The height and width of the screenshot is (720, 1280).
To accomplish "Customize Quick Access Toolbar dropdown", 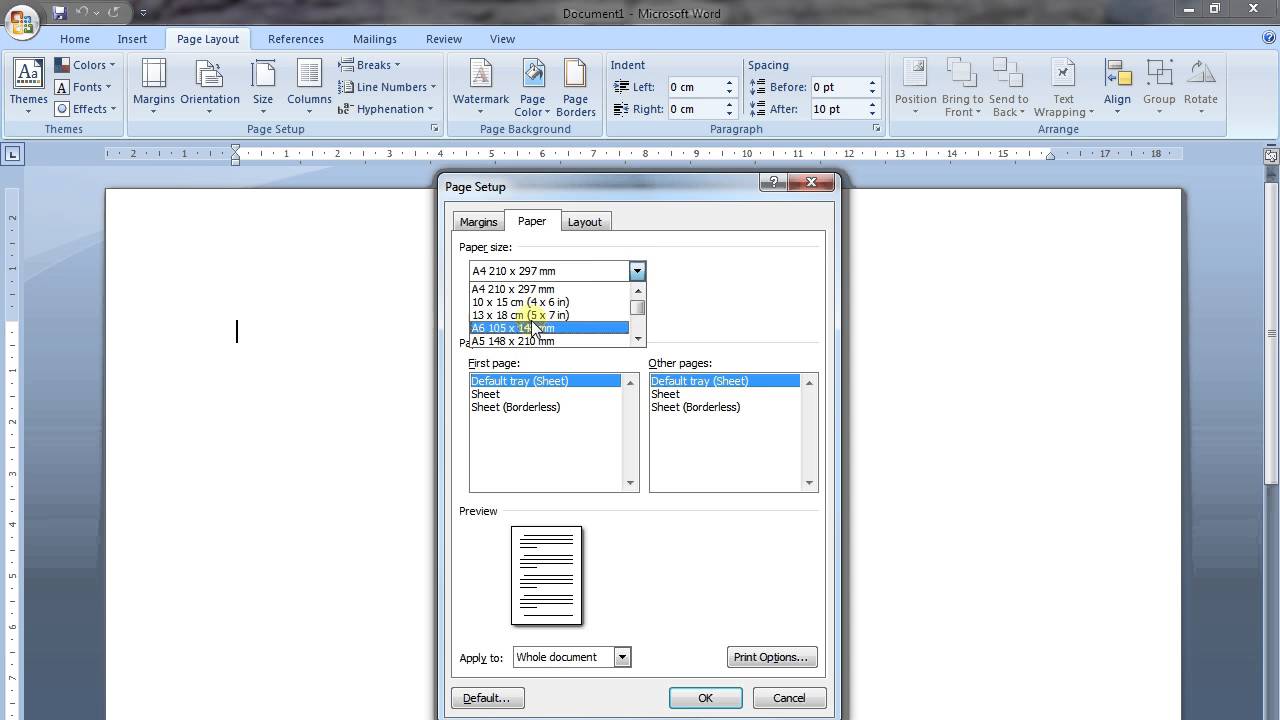I will (x=143, y=13).
